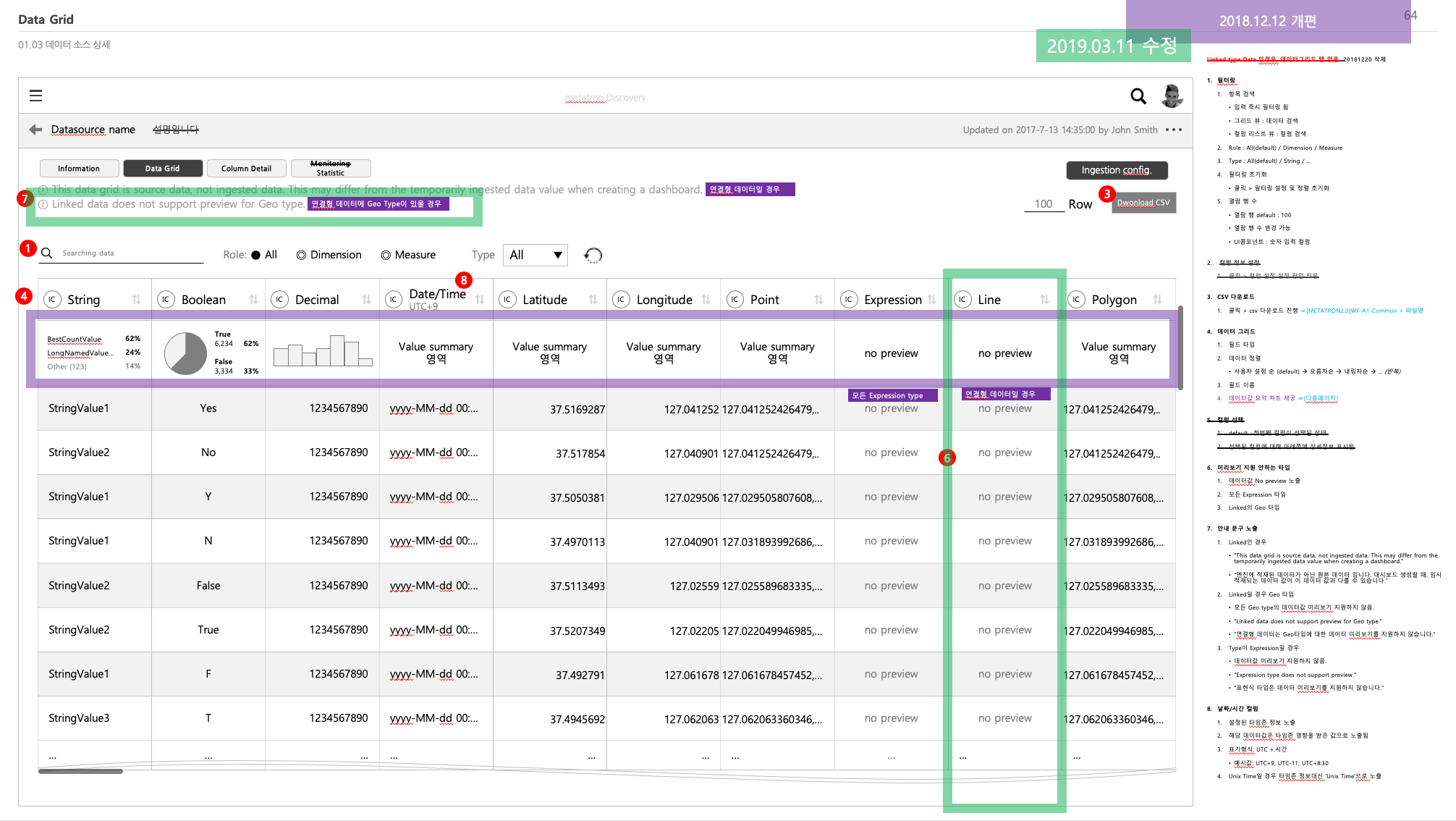Click the IC icon of Longitude column
The width and height of the screenshot is (1456, 821).
(621, 300)
